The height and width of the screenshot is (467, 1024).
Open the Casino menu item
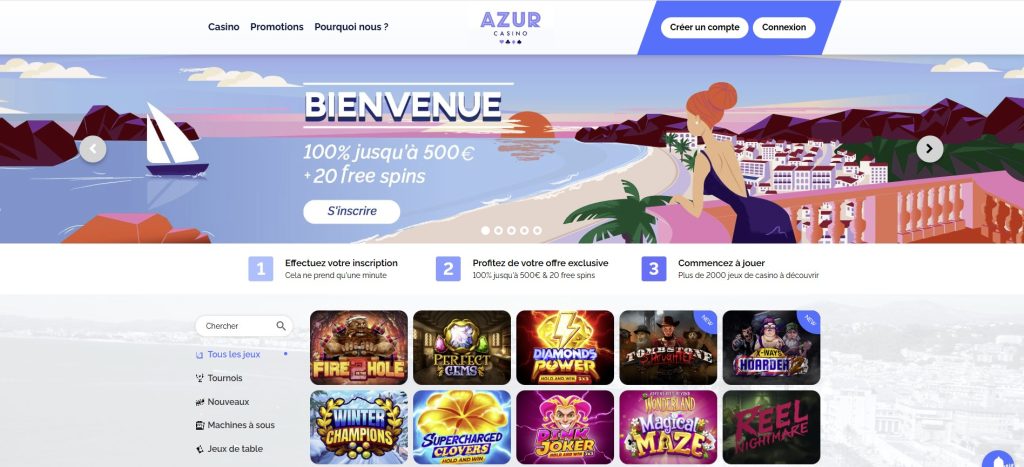tap(223, 27)
